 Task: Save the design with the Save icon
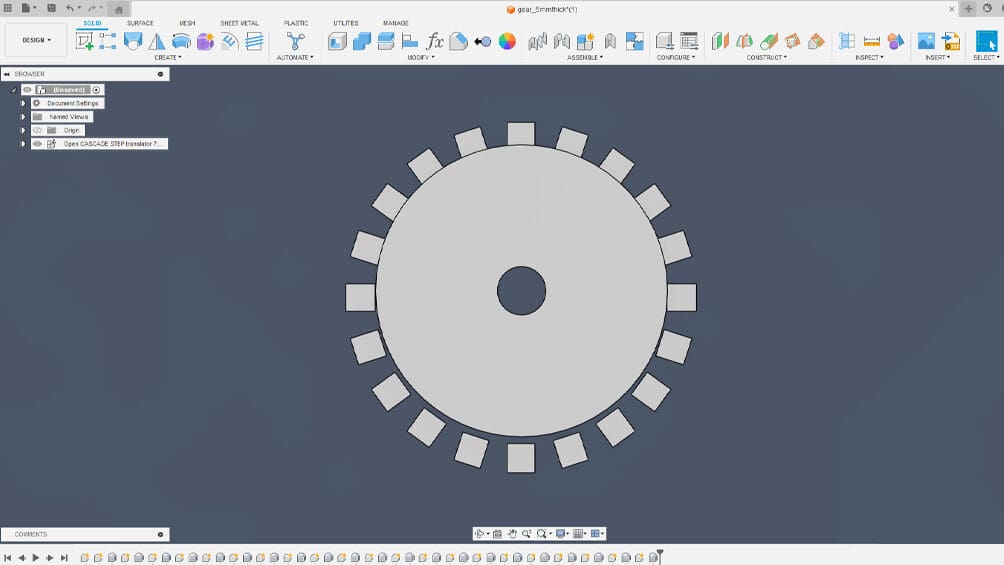tap(51, 8)
